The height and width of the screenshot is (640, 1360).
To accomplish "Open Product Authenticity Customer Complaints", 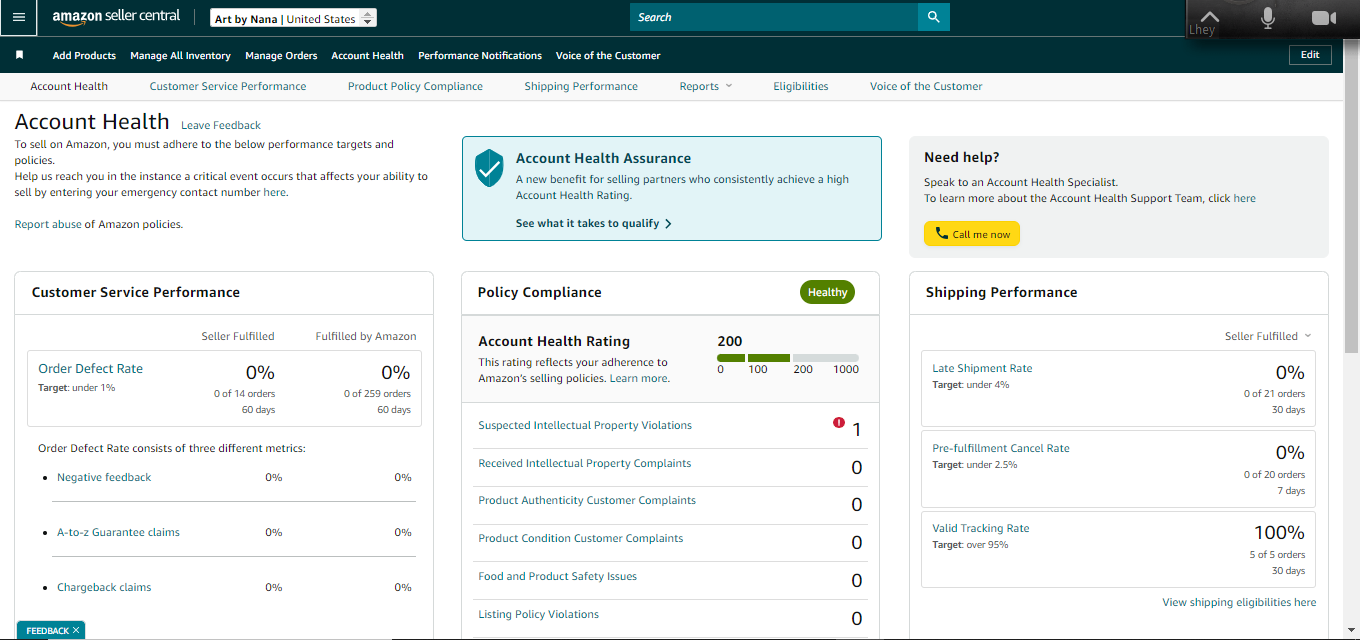I will coord(587,500).
